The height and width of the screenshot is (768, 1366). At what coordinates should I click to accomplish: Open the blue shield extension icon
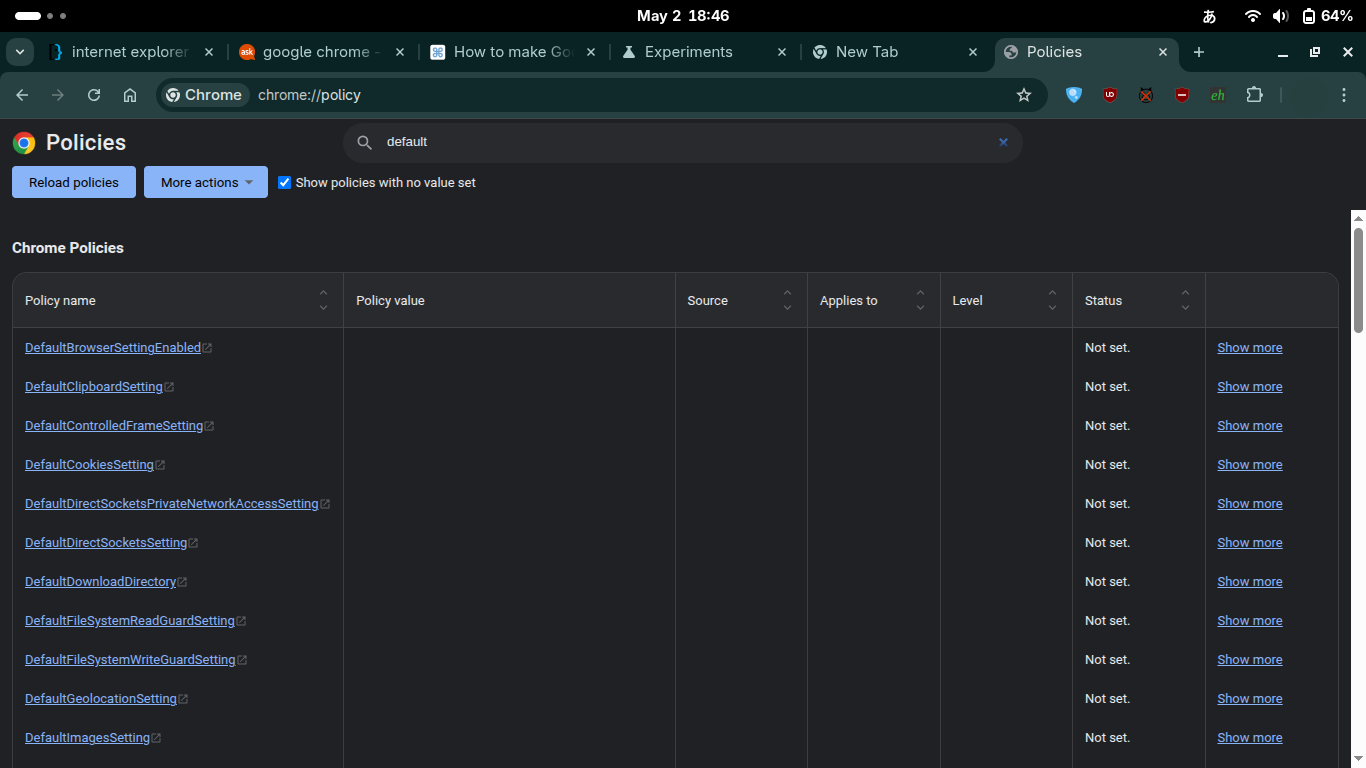point(1074,95)
